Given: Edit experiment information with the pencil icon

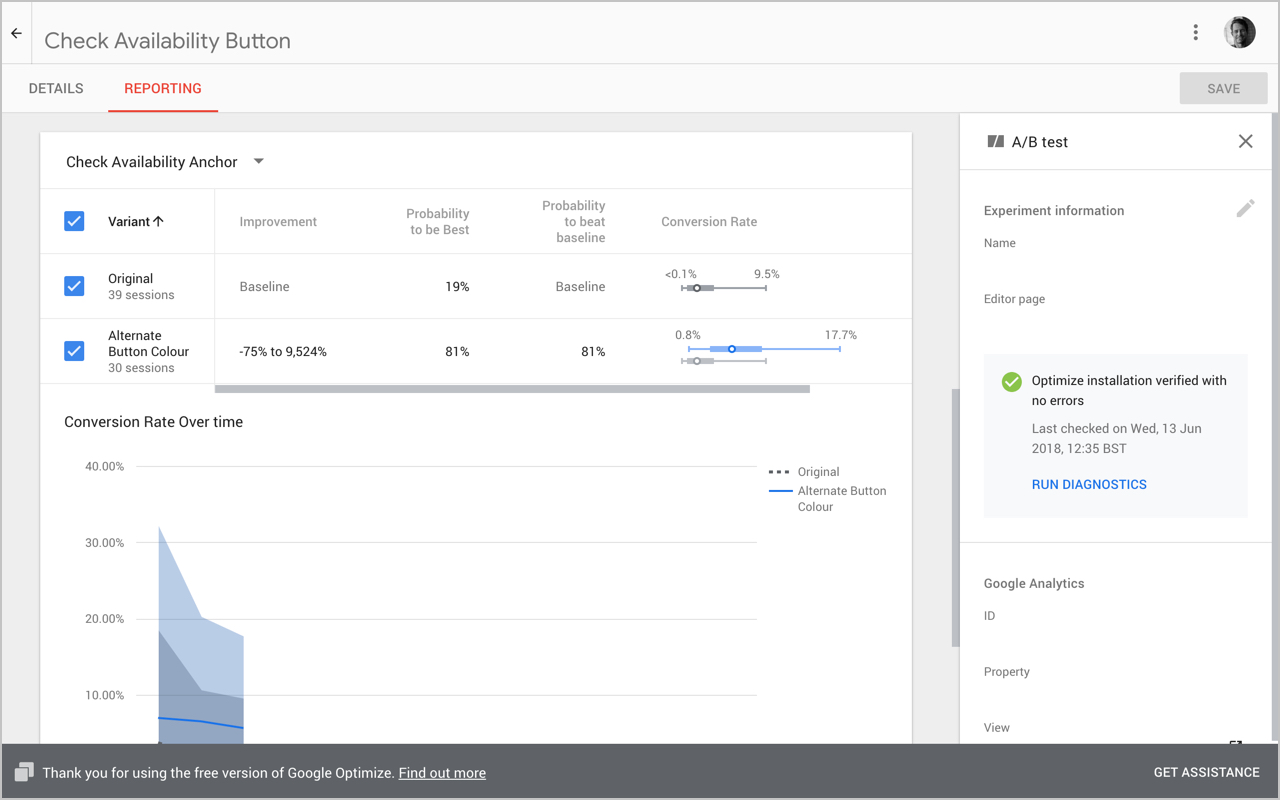Looking at the screenshot, I should coord(1245,208).
